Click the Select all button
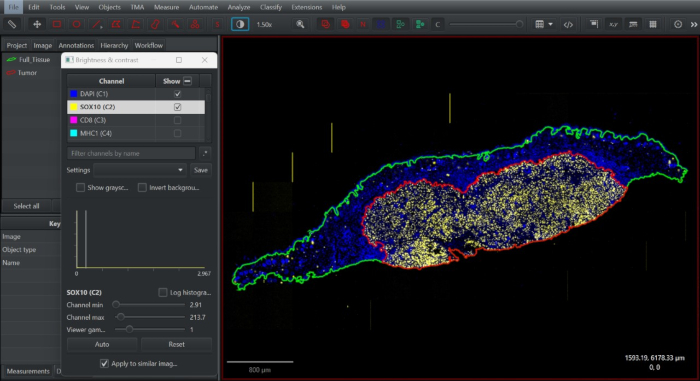The image size is (700, 381). (26, 206)
